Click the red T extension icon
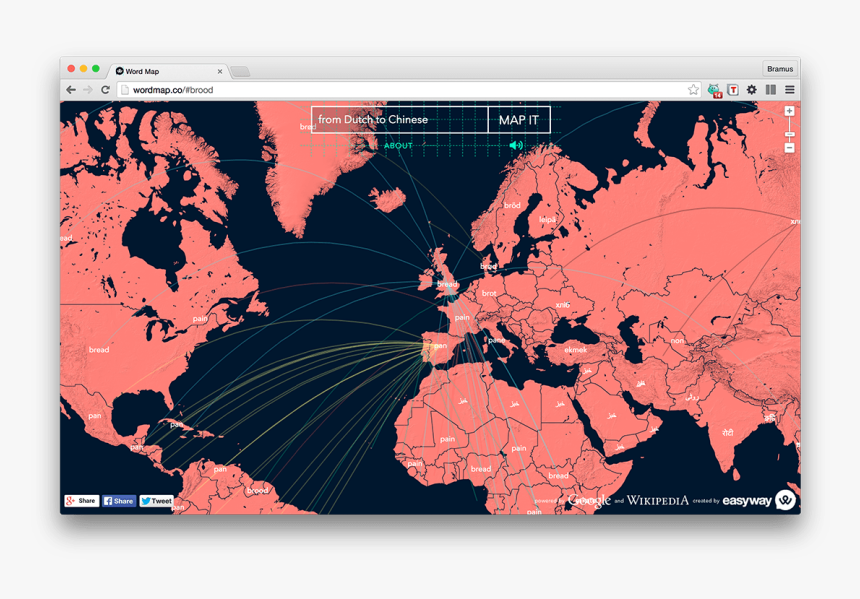This screenshot has width=860, height=599. click(x=733, y=90)
